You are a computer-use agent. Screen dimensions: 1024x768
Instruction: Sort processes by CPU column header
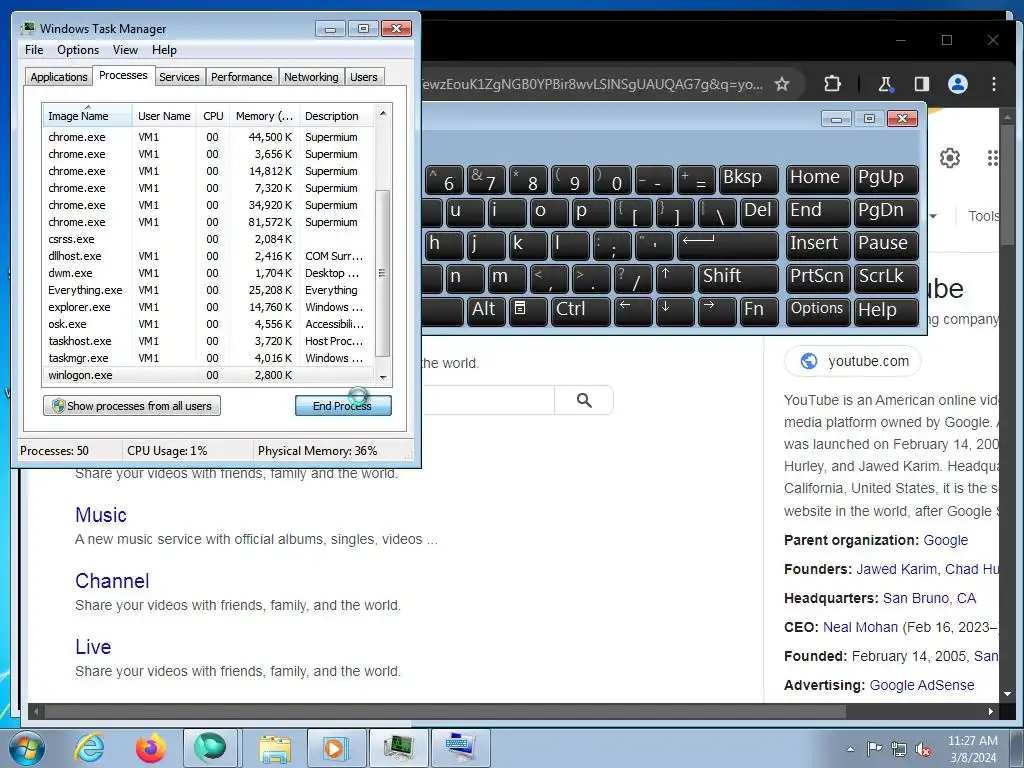[213, 116]
